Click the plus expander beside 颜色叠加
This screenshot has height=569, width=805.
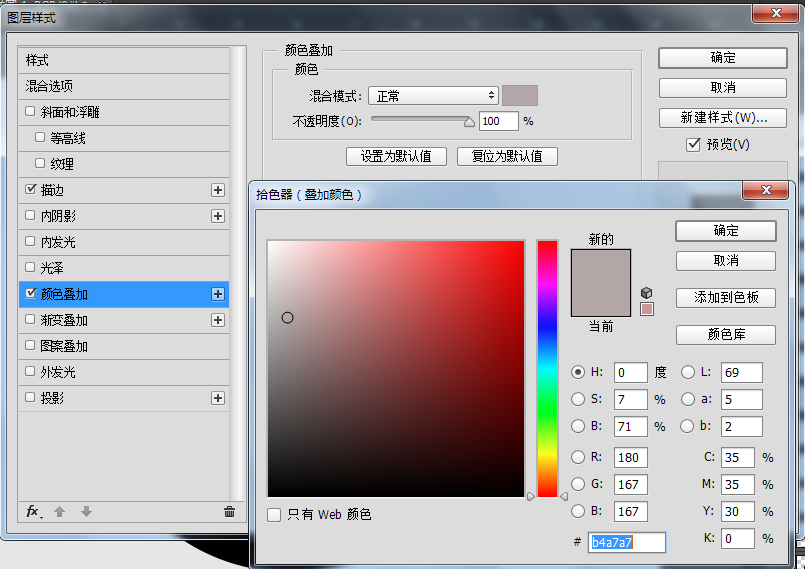[218, 294]
